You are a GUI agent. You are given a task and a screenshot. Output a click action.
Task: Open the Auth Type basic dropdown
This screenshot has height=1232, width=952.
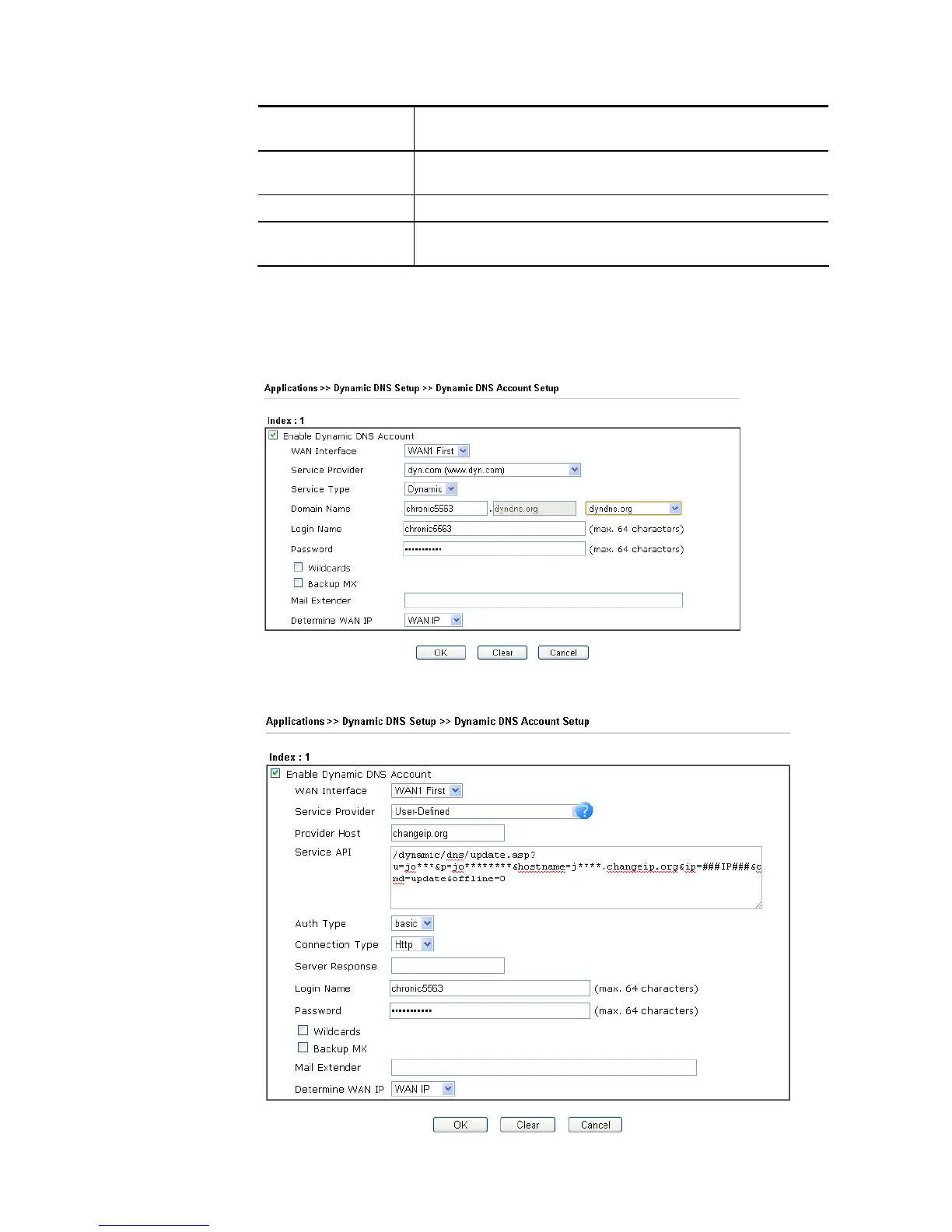[x=412, y=923]
